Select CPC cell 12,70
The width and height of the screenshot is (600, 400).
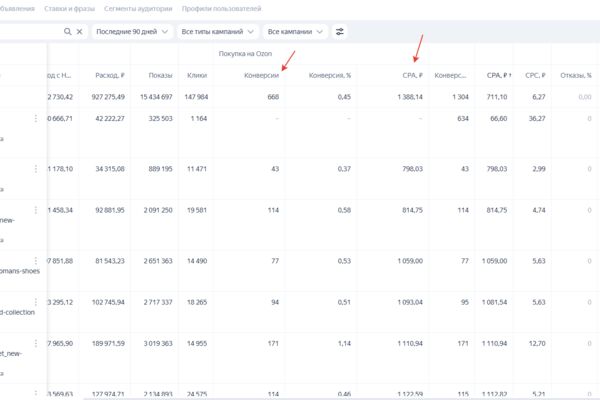tap(537, 343)
